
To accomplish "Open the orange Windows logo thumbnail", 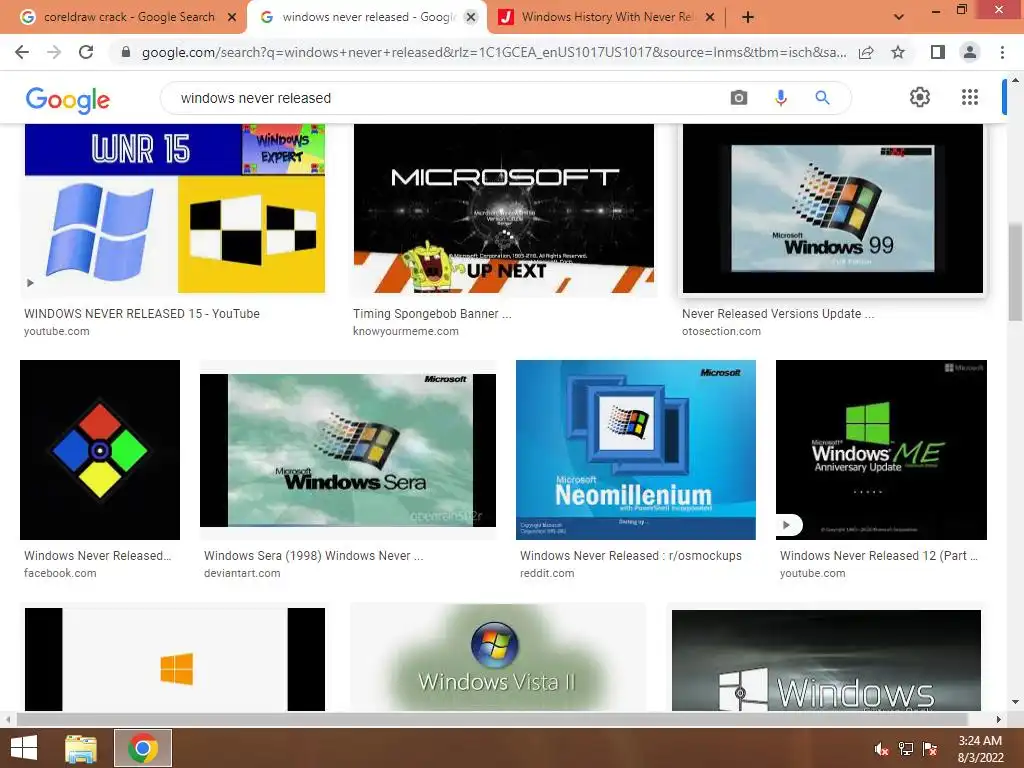I will tap(174, 659).
